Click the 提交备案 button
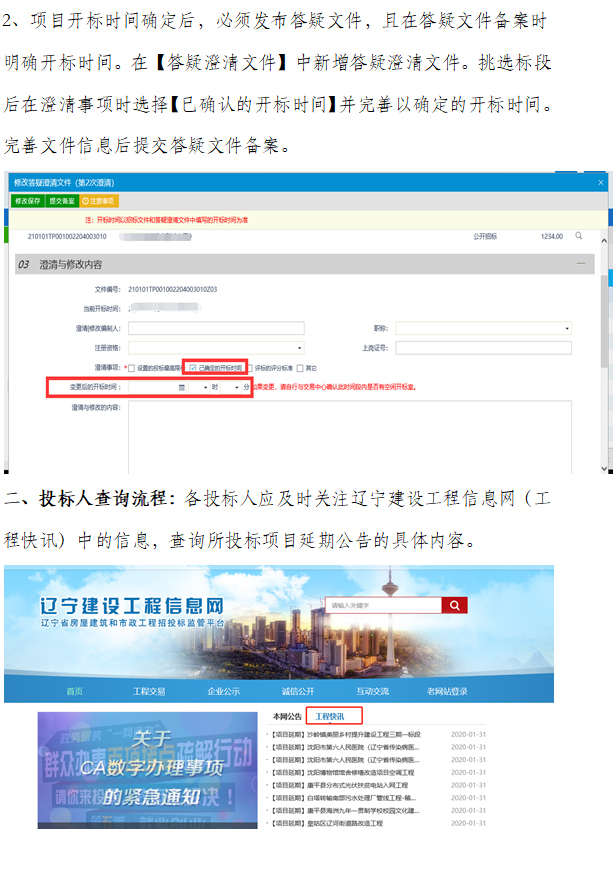This screenshot has height=874, width=616. coord(62,200)
